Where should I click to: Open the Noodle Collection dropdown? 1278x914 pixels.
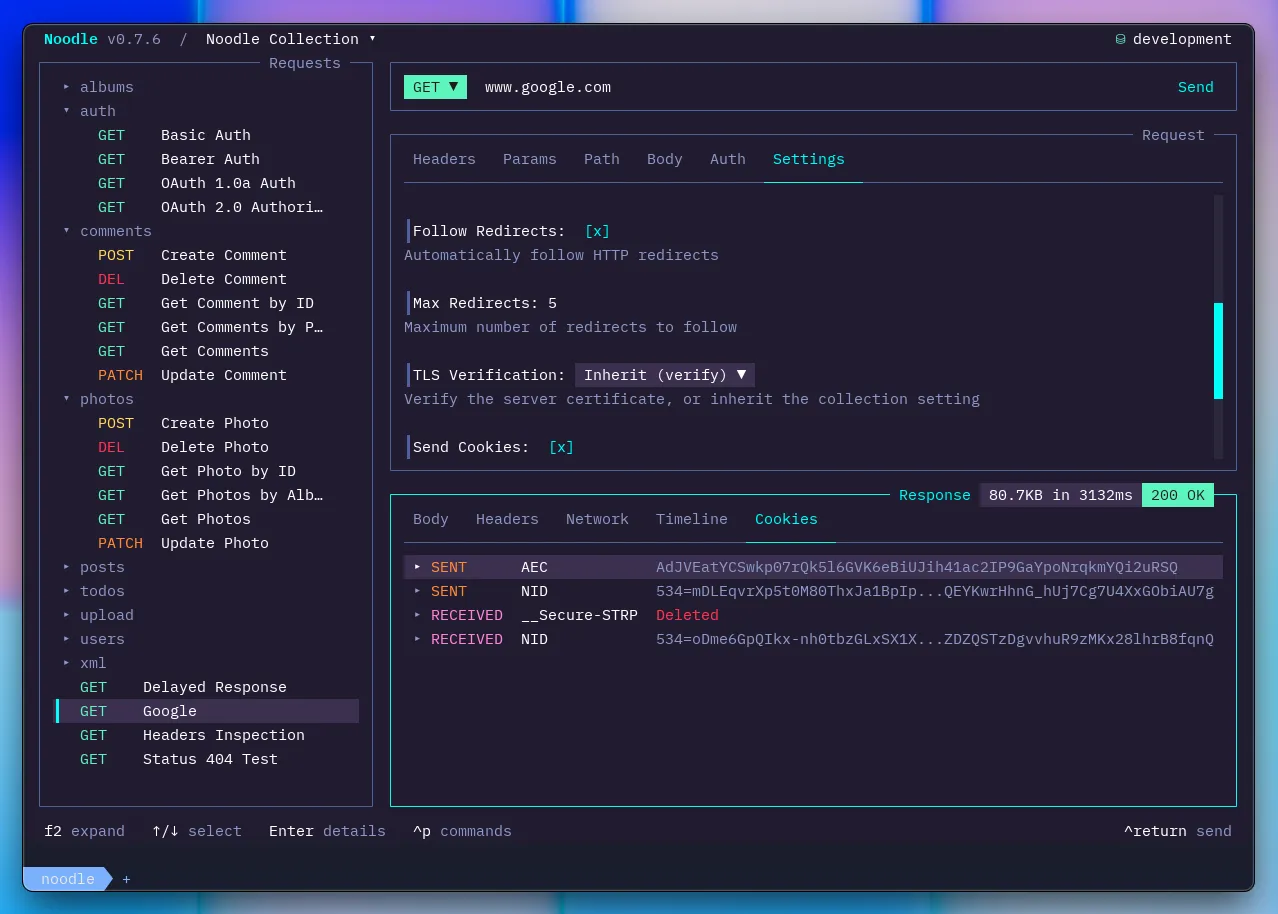click(x=290, y=39)
